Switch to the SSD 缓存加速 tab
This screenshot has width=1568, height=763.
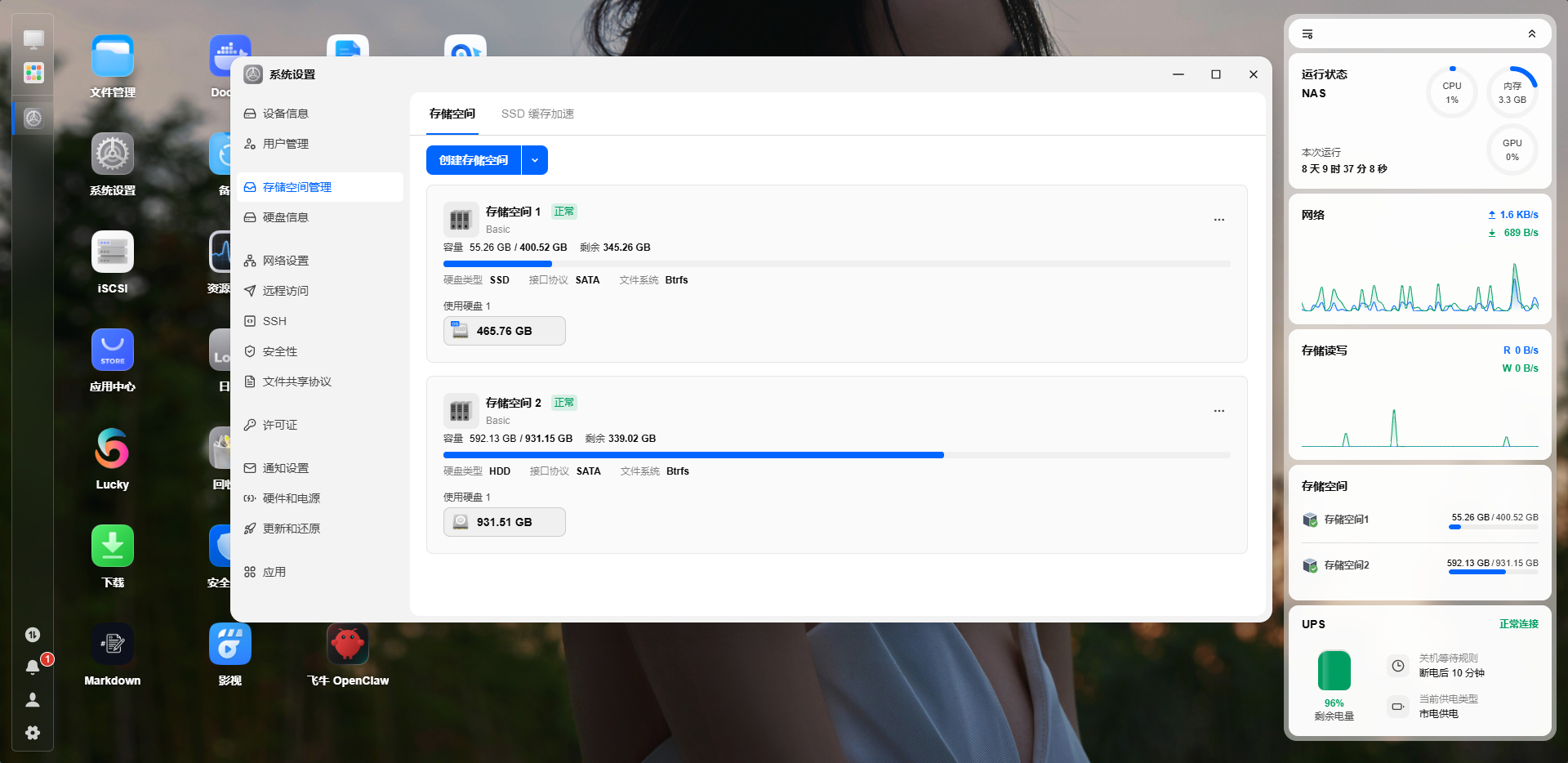[537, 114]
